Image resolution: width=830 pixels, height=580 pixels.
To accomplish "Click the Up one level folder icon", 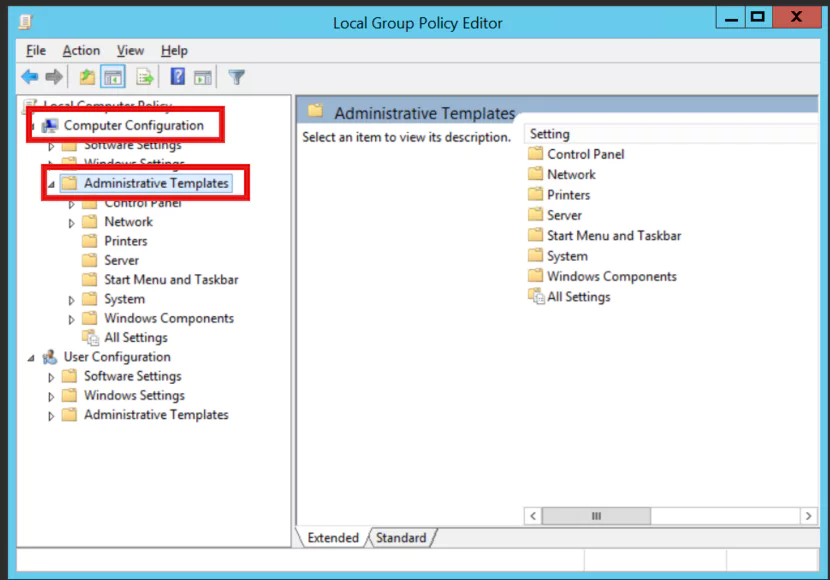I will (87, 77).
